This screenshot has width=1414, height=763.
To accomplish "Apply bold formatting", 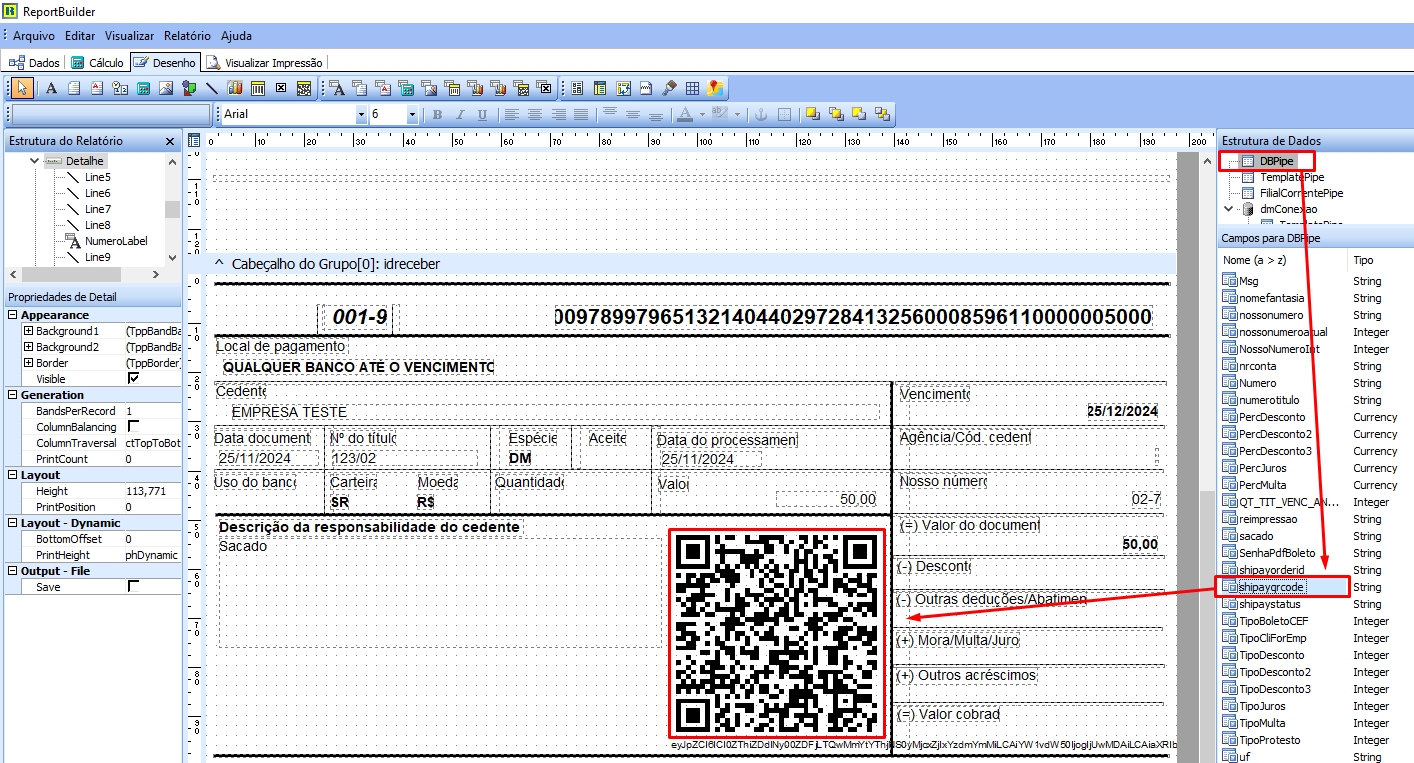I will [437, 114].
